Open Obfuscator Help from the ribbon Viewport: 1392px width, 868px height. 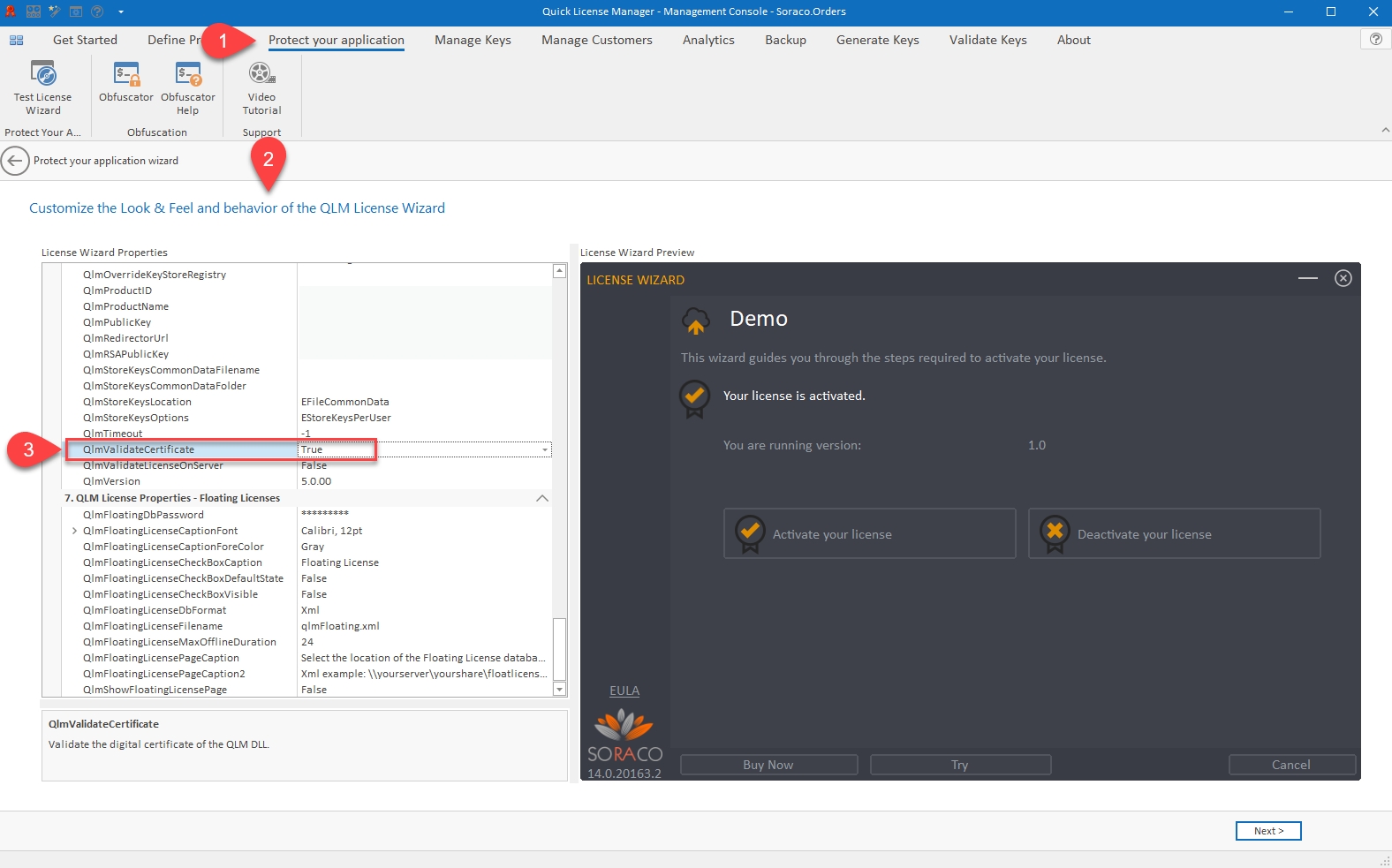[x=187, y=87]
